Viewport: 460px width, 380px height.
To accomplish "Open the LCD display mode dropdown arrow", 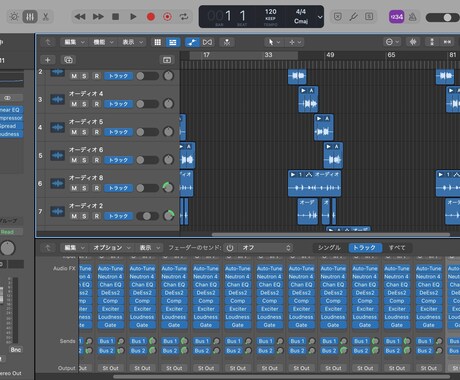I will (320, 17).
